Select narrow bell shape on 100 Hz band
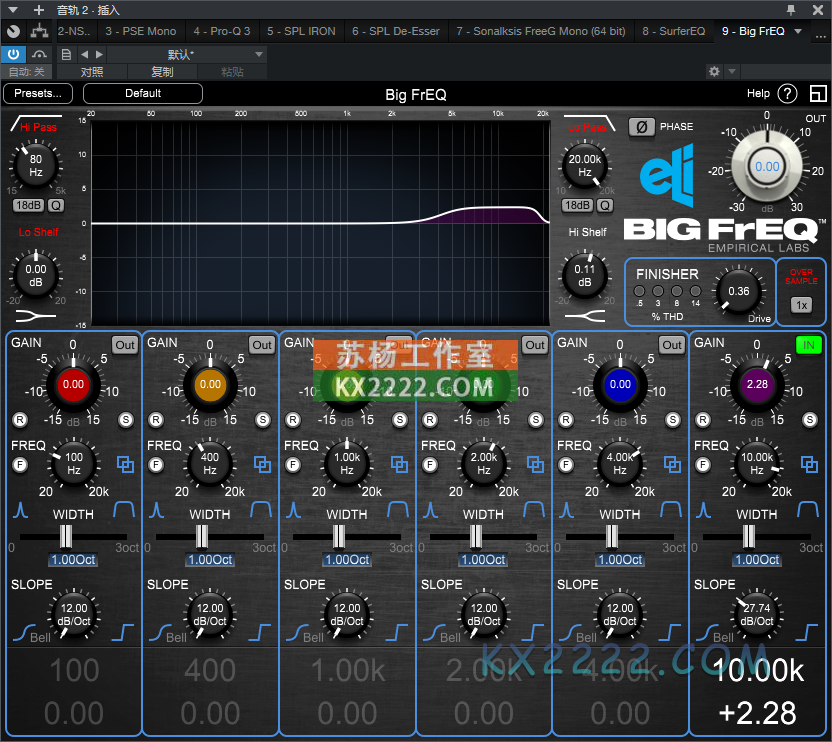The height and width of the screenshot is (742, 832). (x=20, y=510)
